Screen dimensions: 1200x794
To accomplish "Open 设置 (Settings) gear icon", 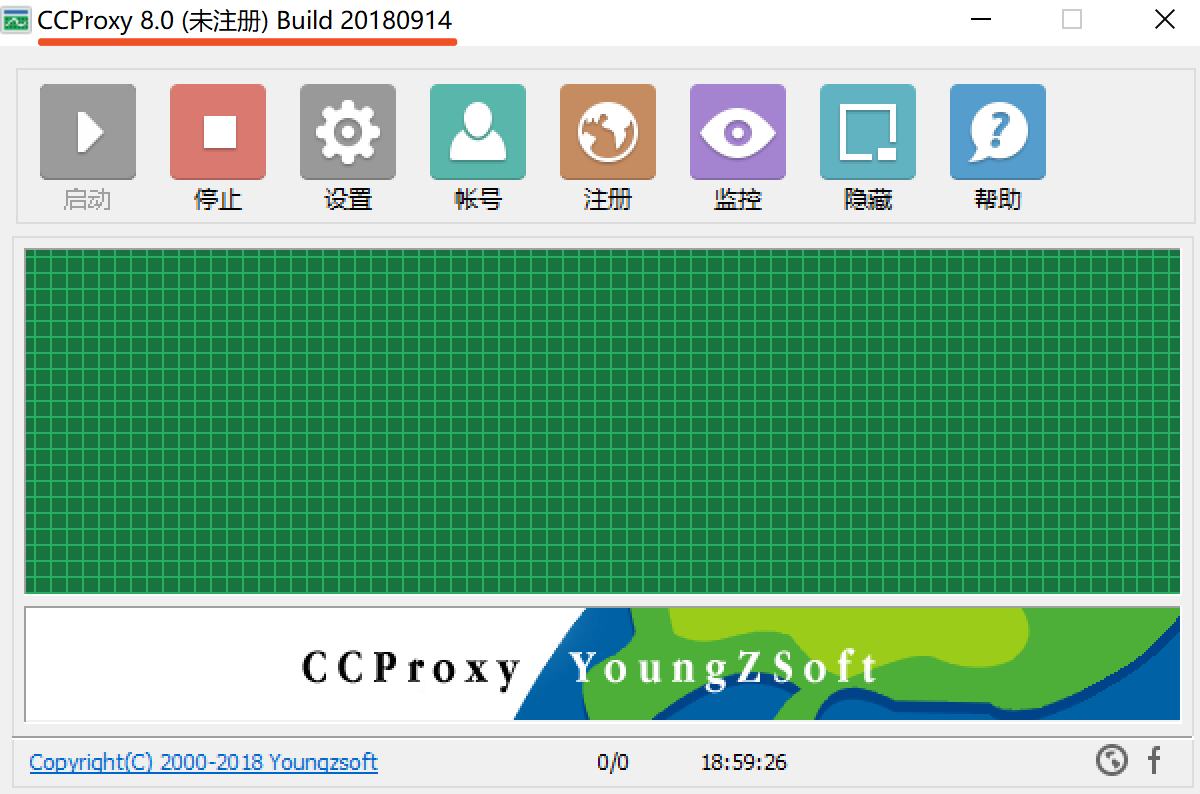I will (348, 132).
